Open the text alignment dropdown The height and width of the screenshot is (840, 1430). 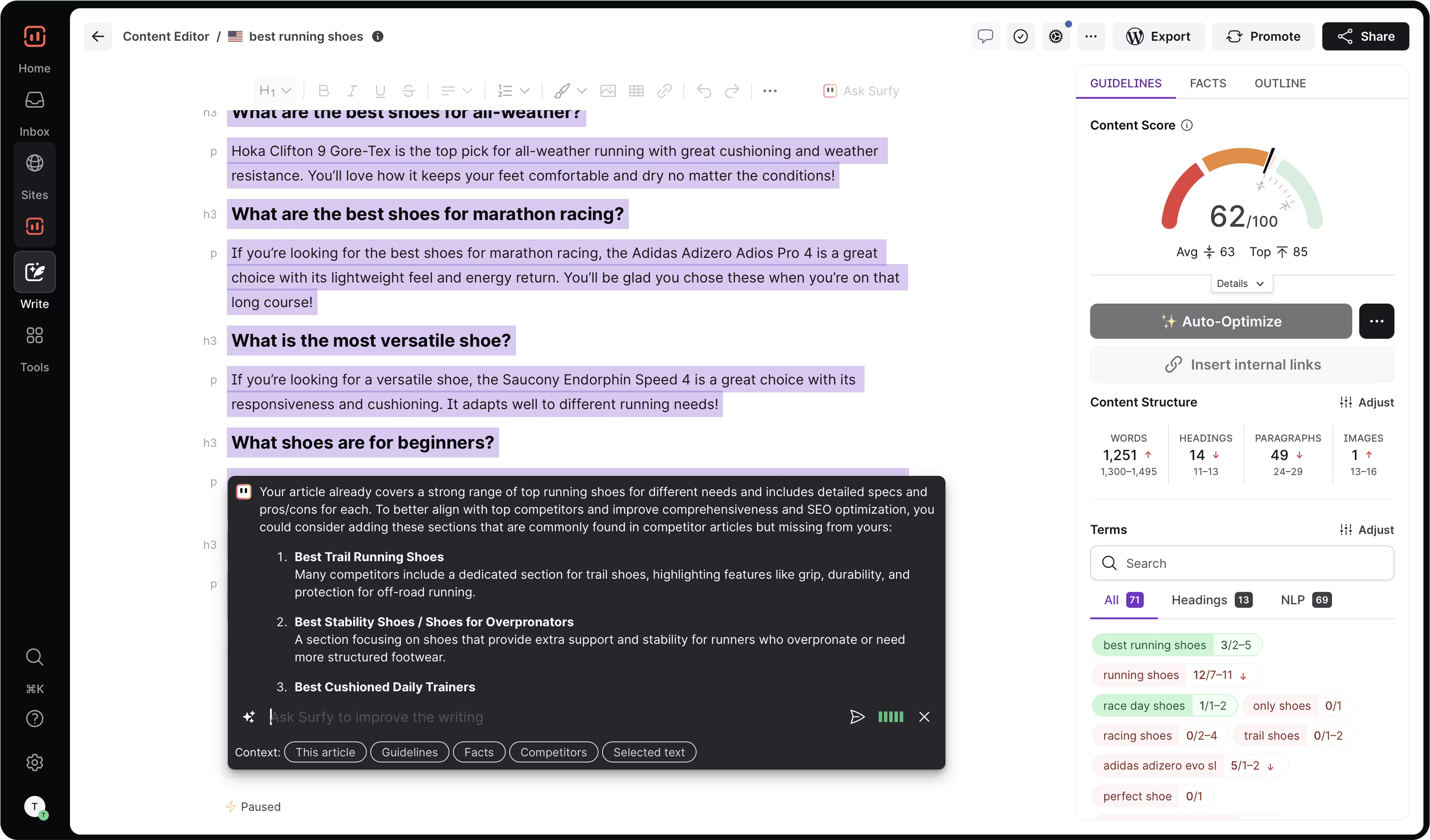[455, 91]
